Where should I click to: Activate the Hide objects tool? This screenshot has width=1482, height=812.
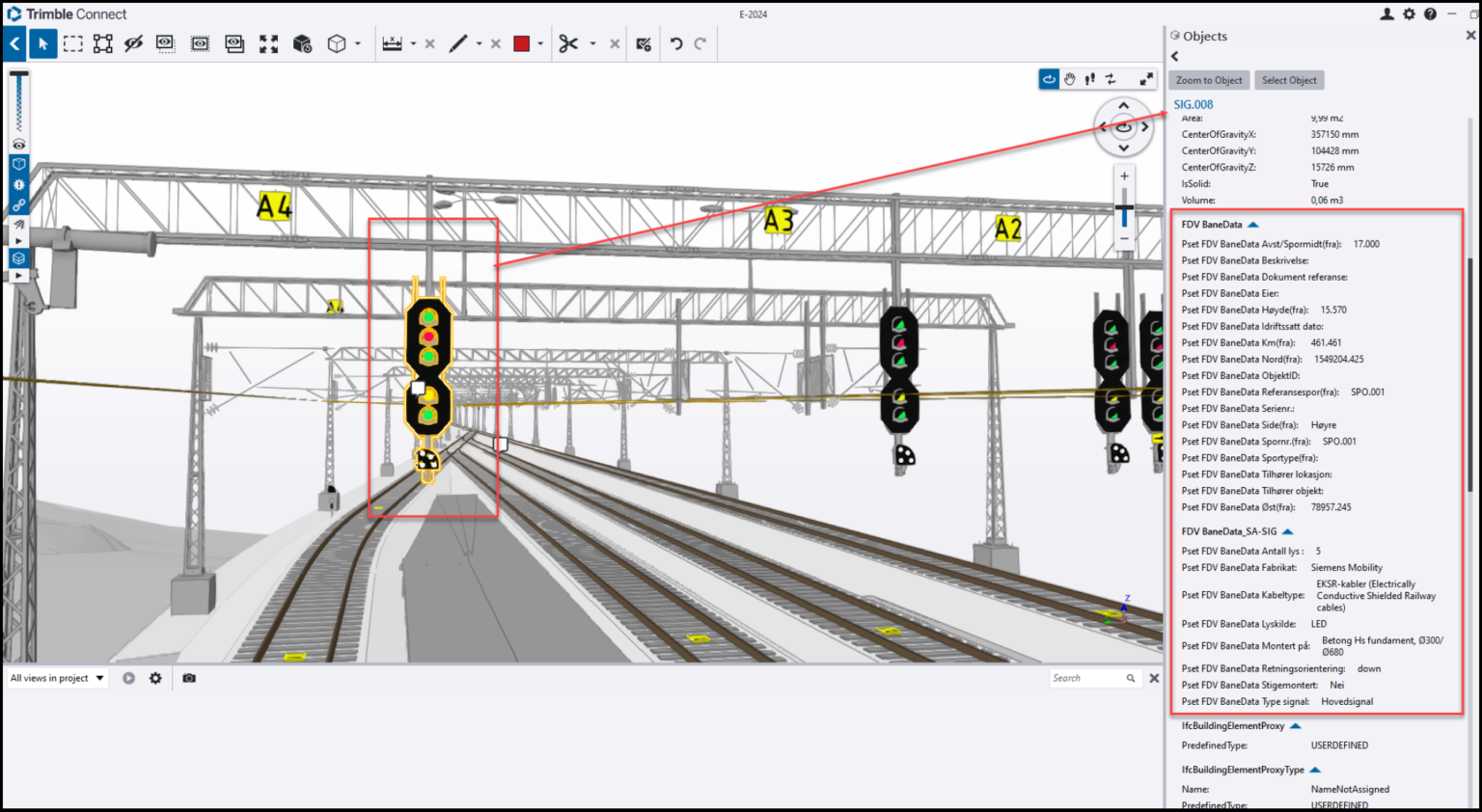(x=134, y=43)
